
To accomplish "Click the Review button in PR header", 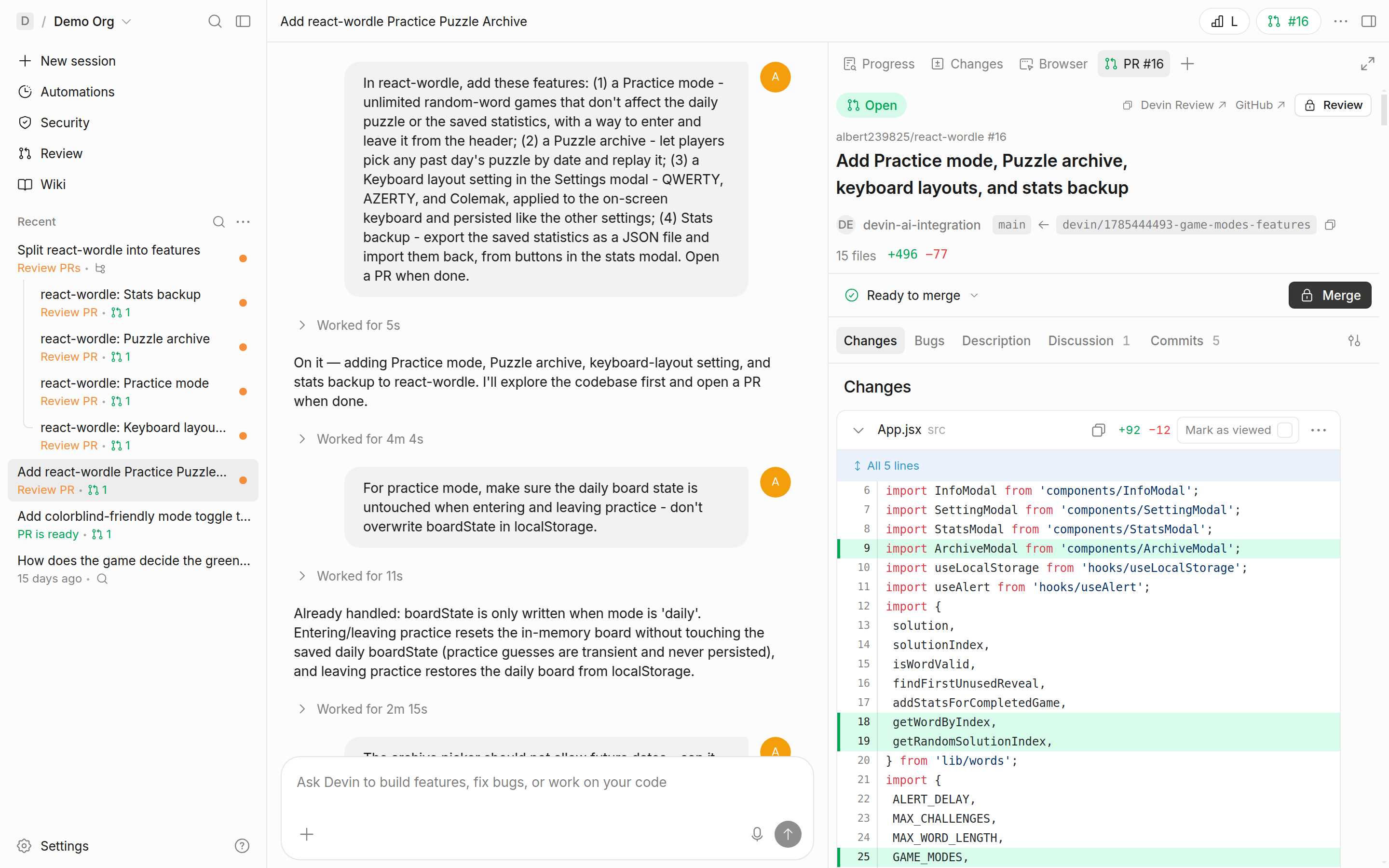I will [x=1333, y=105].
